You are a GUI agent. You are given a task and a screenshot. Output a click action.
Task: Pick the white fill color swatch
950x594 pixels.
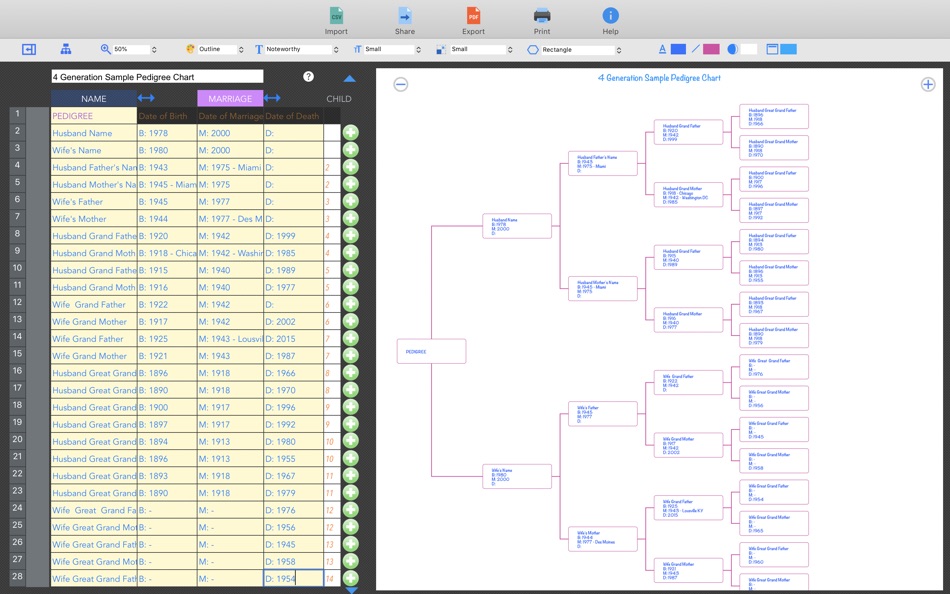coord(749,49)
